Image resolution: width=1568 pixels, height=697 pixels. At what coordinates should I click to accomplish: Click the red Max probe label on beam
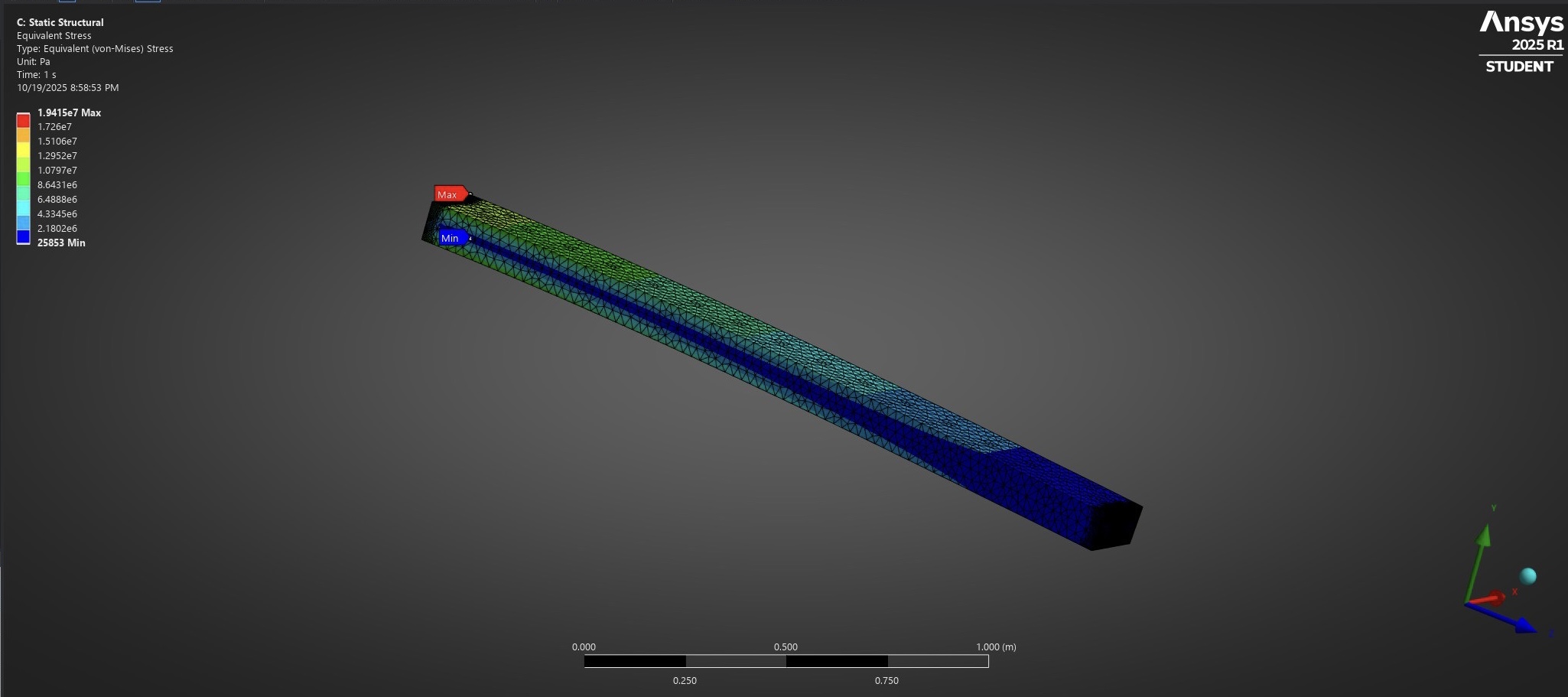tap(451, 194)
